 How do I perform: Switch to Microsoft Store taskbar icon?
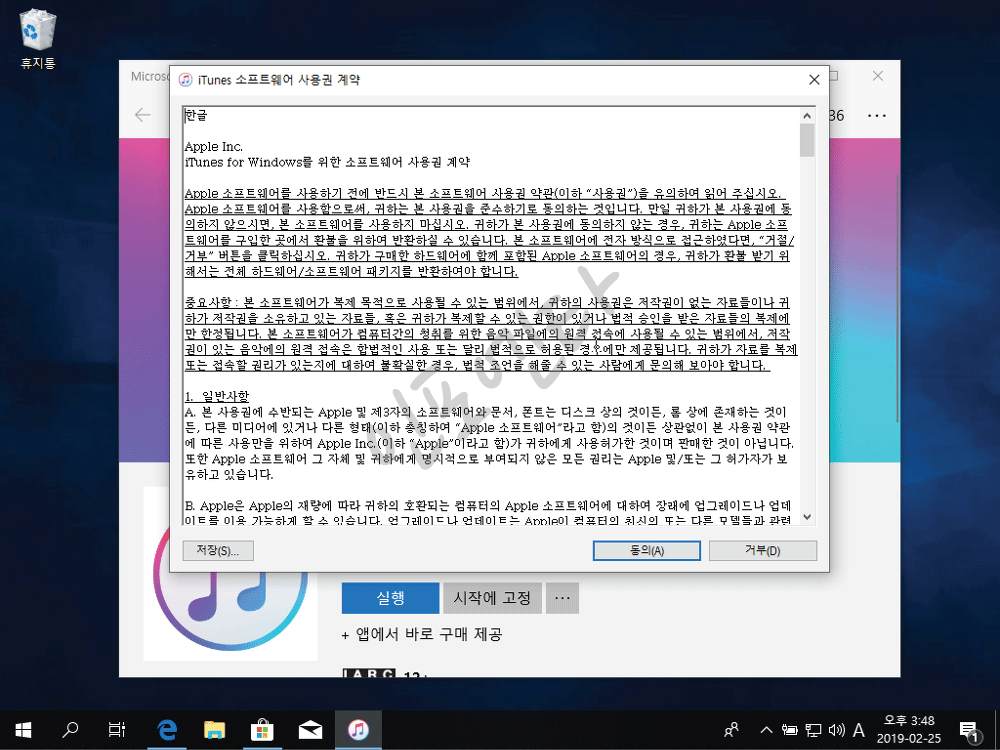[262, 730]
